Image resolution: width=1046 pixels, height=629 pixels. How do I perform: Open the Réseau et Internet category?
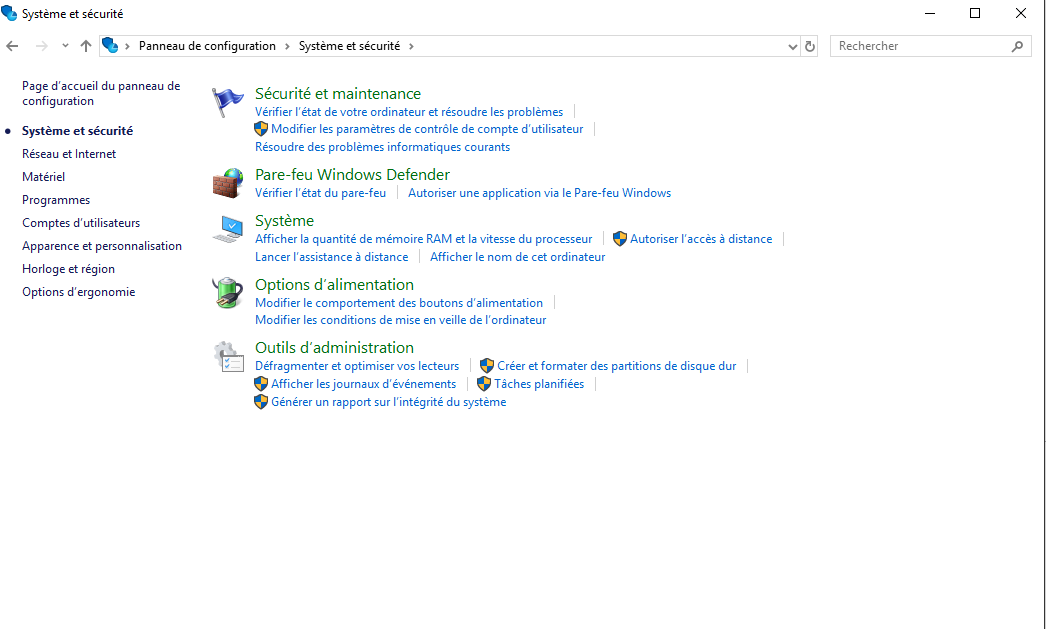[69, 154]
